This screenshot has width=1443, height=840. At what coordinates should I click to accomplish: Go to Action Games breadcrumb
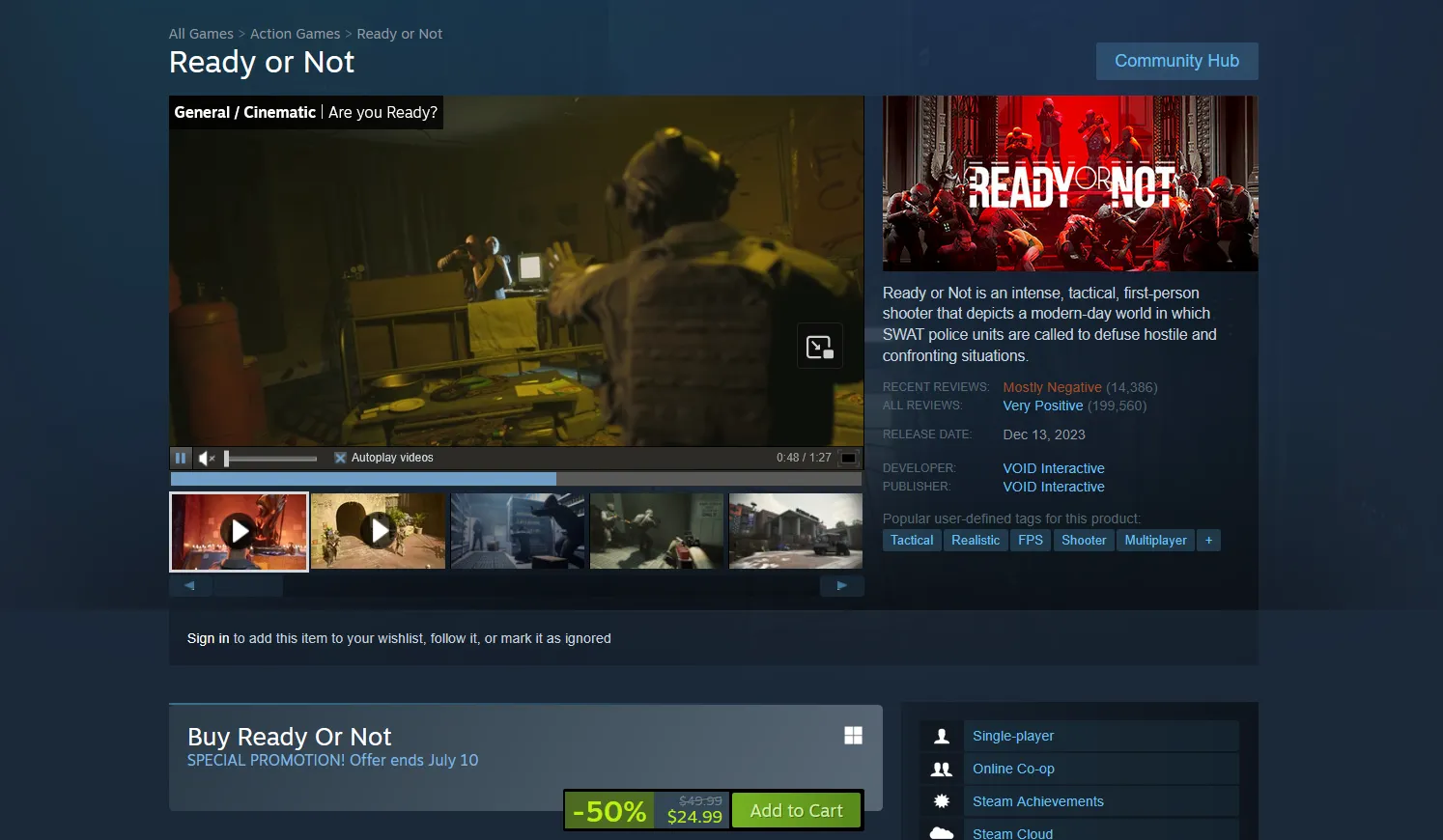tap(295, 34)
